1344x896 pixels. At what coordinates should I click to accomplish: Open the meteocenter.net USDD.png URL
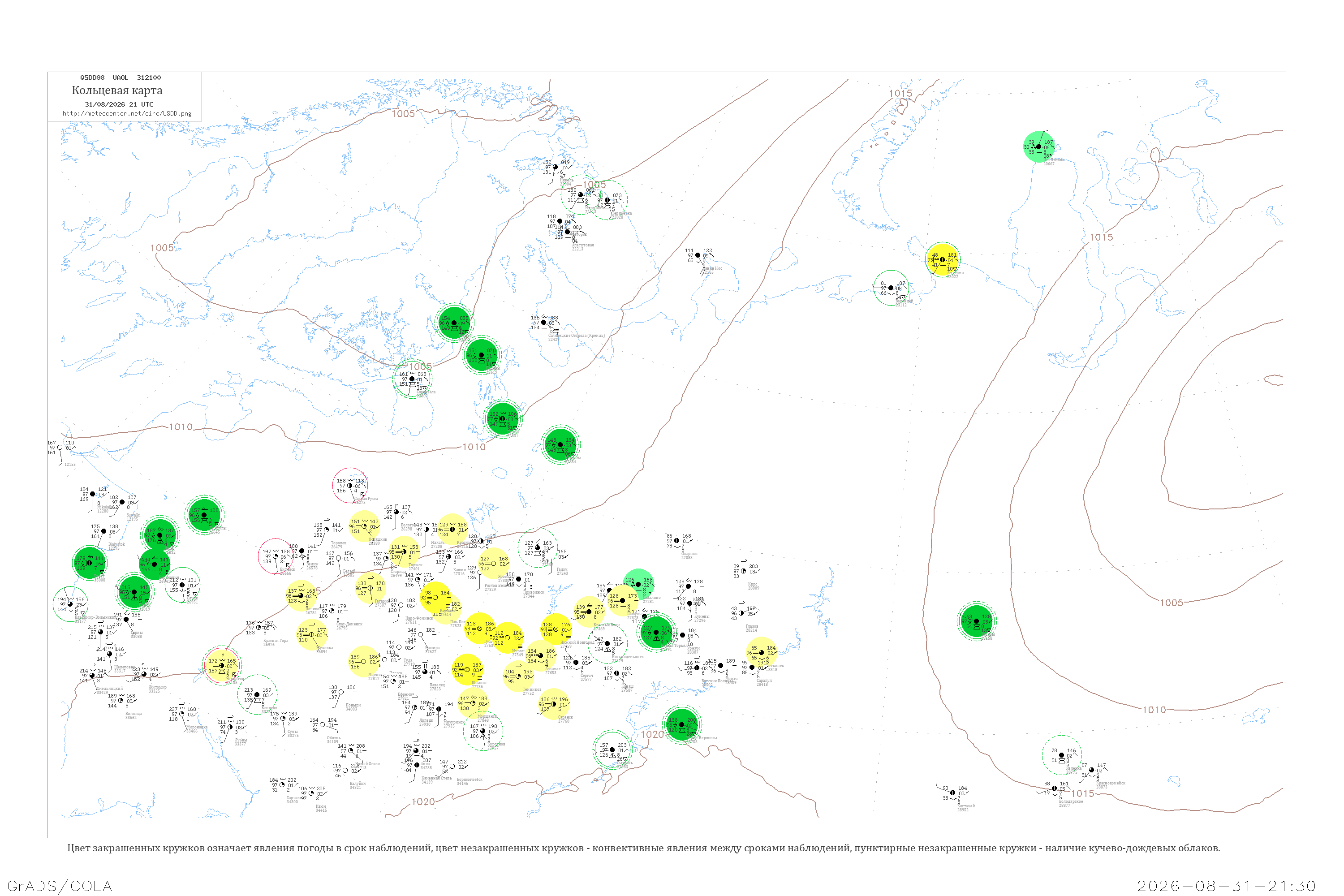pos(127,114)
